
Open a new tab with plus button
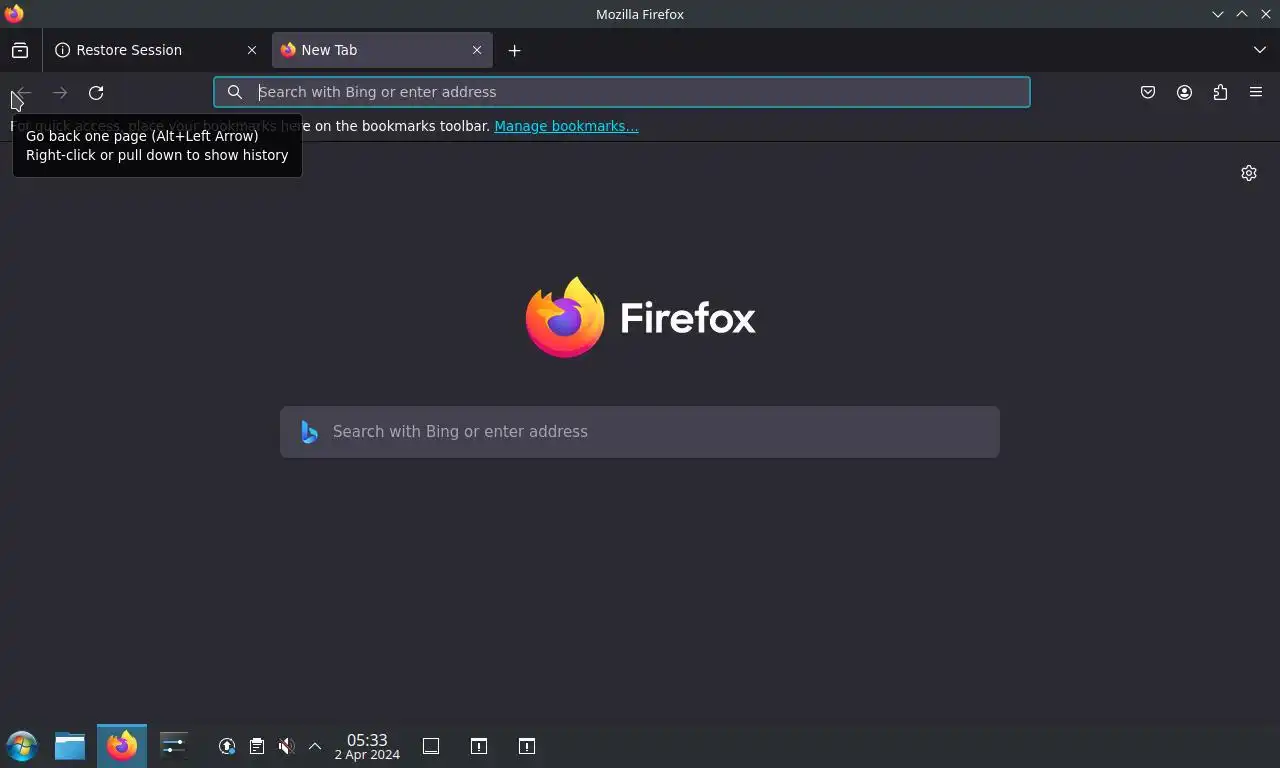pyautogui.click(x=514, y=50)
